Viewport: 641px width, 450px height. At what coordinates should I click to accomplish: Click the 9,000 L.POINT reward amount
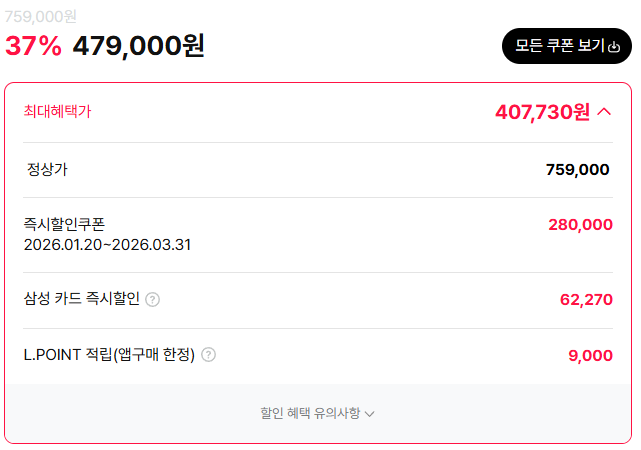coord(590,355)
